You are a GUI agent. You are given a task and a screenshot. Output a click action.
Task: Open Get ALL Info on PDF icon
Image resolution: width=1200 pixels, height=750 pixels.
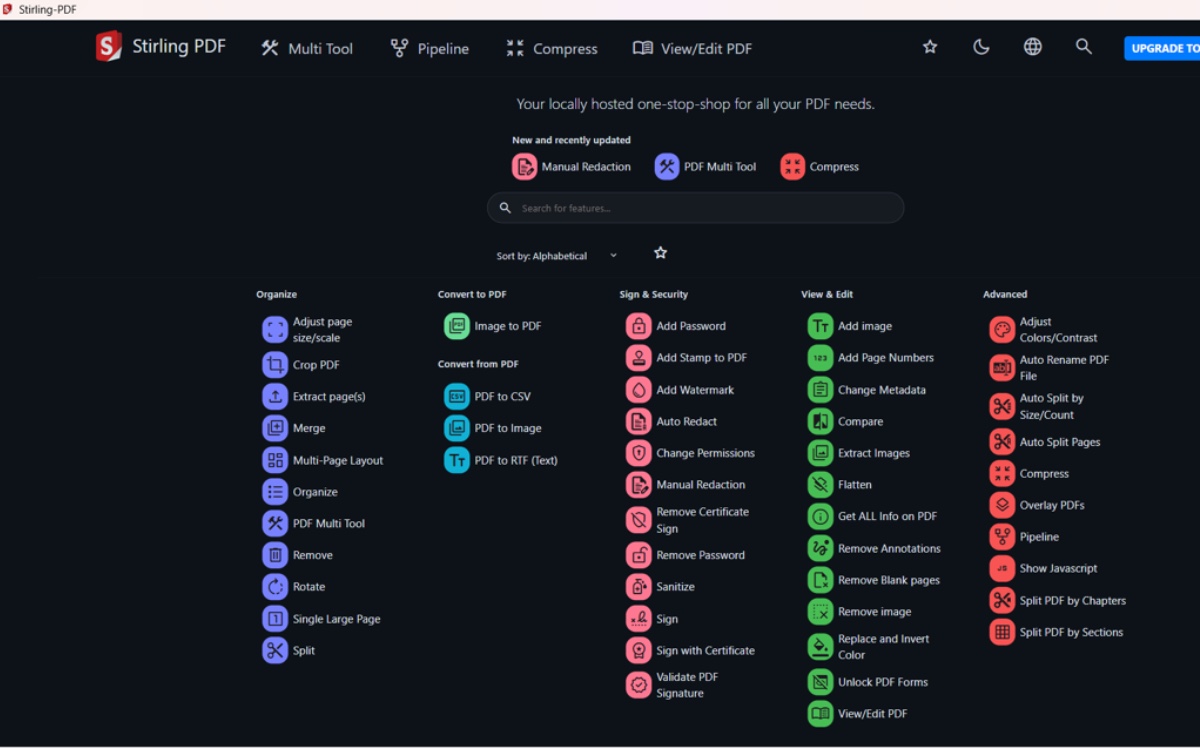tap(820, 517)
